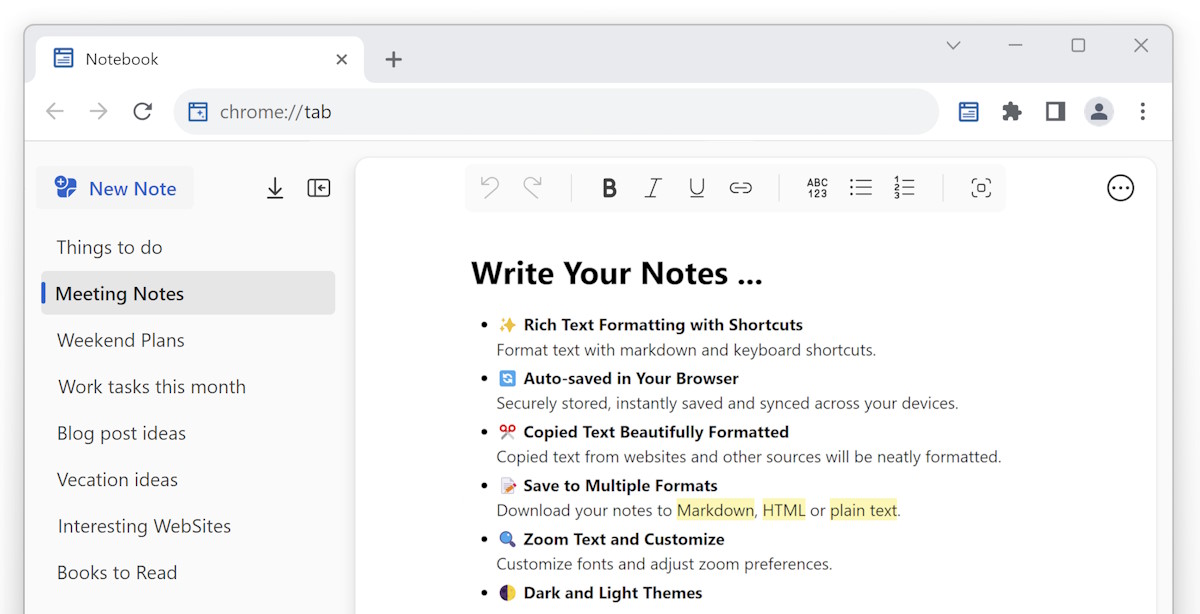Create a numbered list
The image size is (1200, 614).
905,187
